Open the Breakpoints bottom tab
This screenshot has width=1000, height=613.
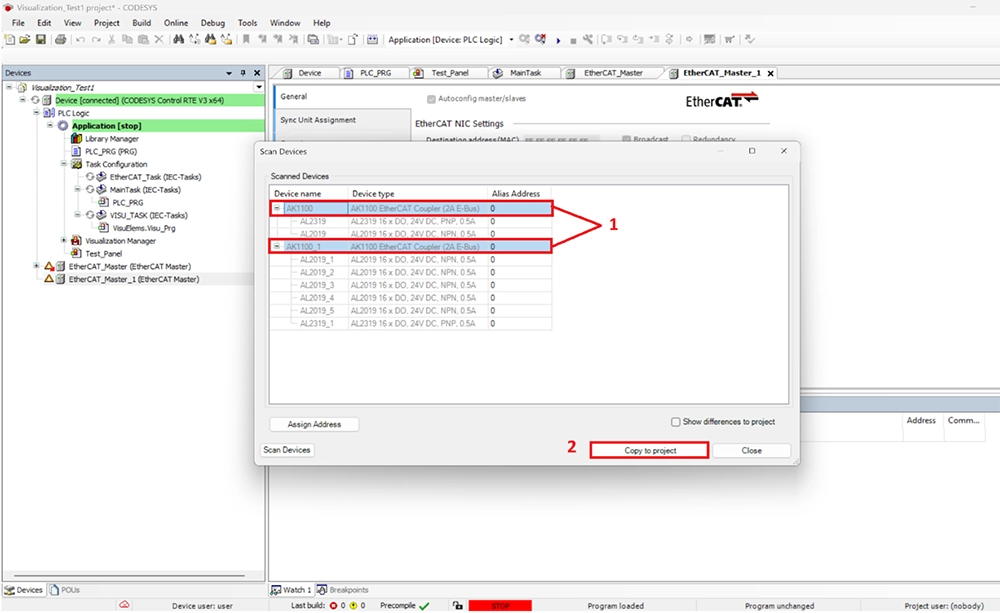click(x=342, y=590)
